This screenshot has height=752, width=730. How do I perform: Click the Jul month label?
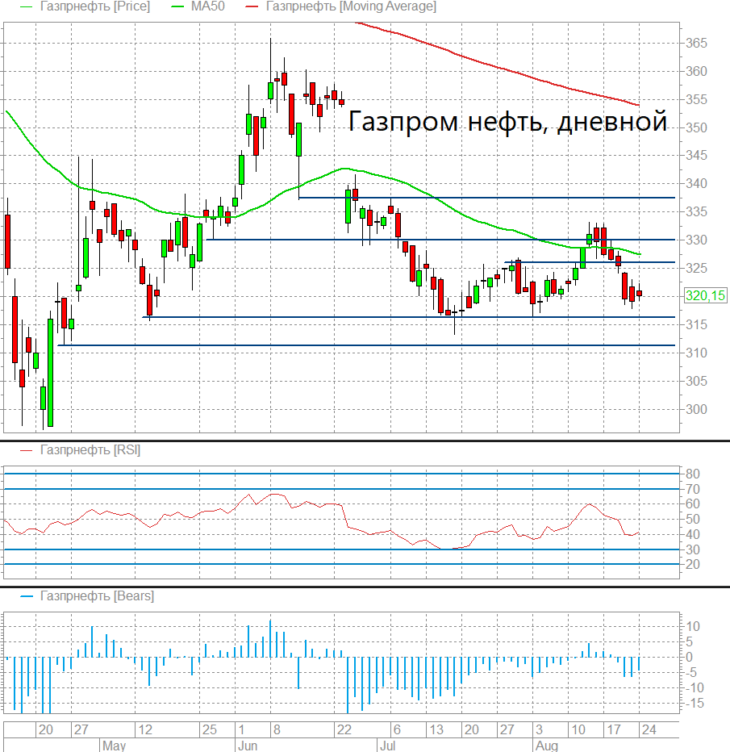[x=387, y=746]
